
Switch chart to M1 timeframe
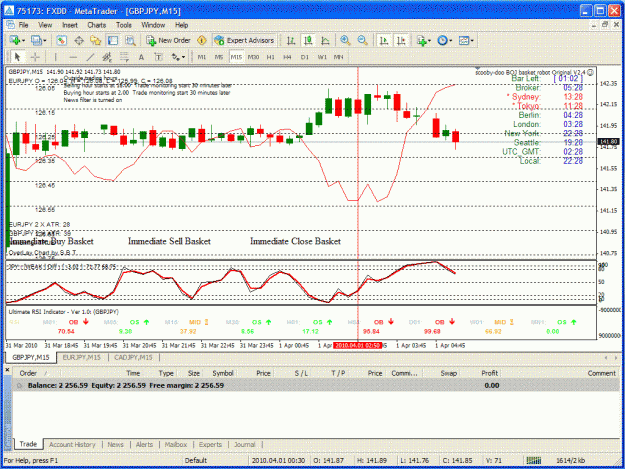[202, 57]
